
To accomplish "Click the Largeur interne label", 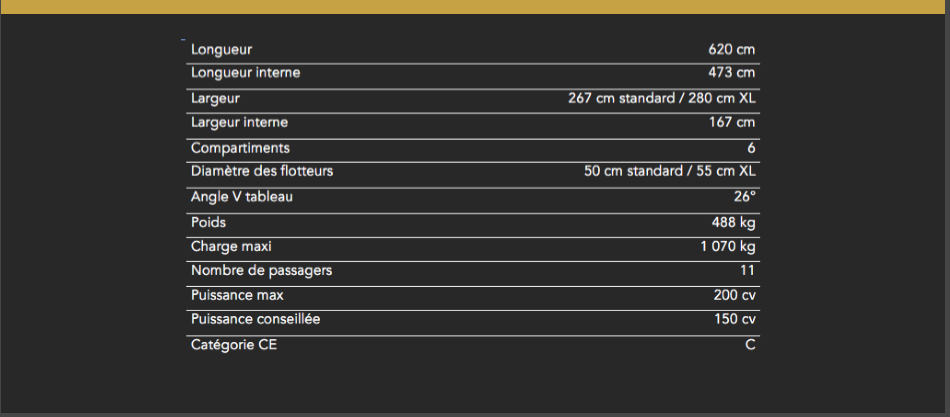I will click(x=239, y=122).
